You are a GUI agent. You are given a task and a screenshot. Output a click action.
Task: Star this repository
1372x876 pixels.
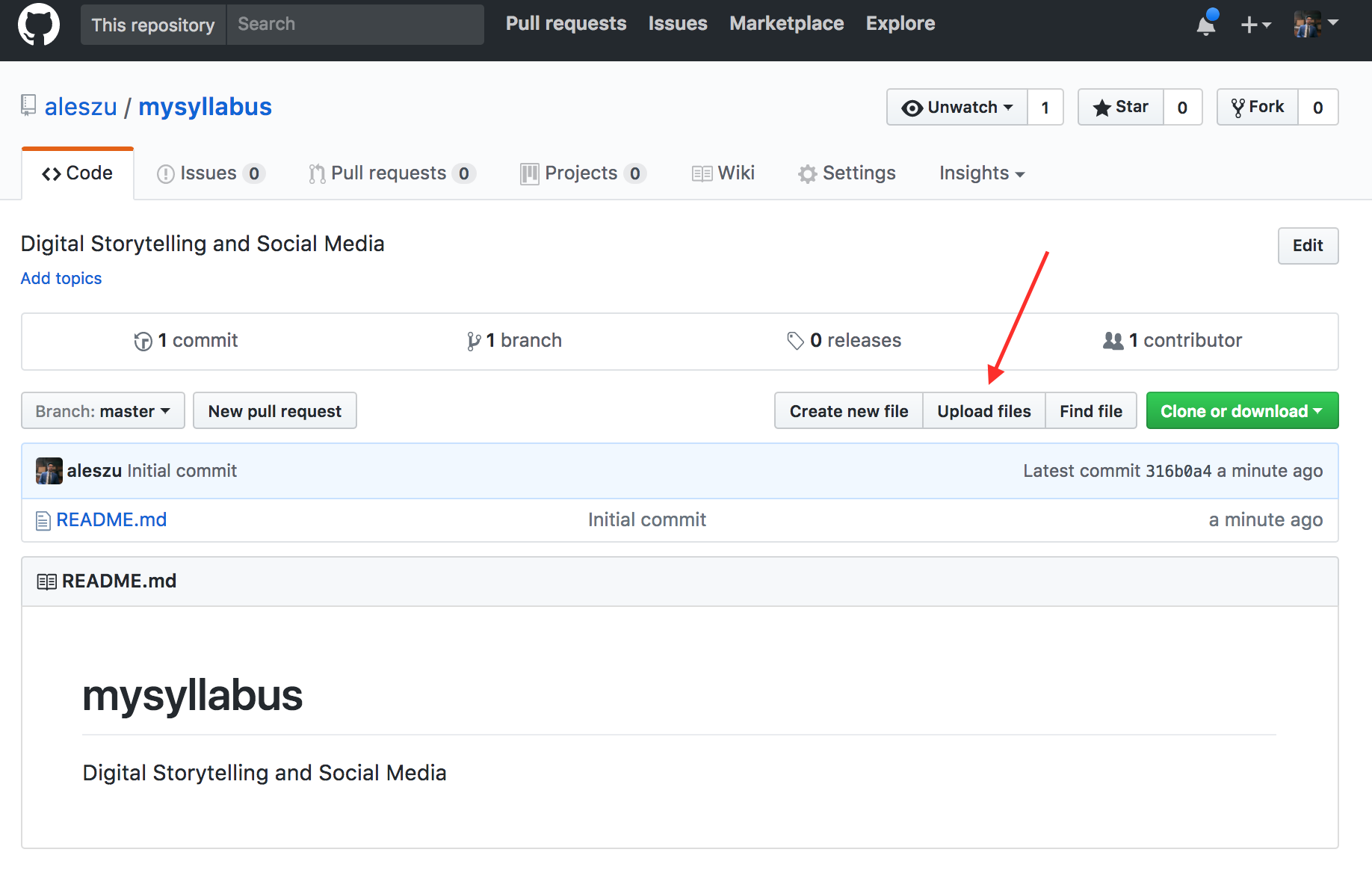pos(1120,107)
